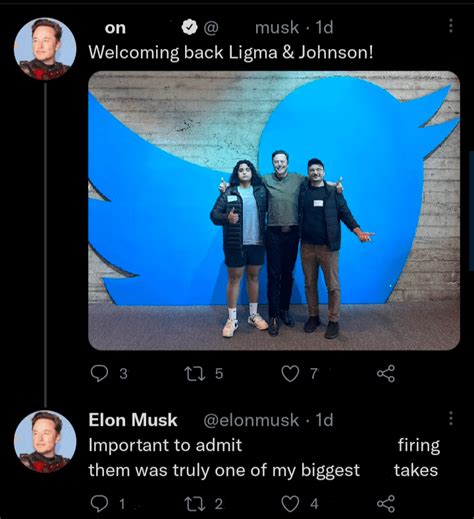Open second tweet's profile avatar
Screen dimensions: 474x519
[45, 442]
